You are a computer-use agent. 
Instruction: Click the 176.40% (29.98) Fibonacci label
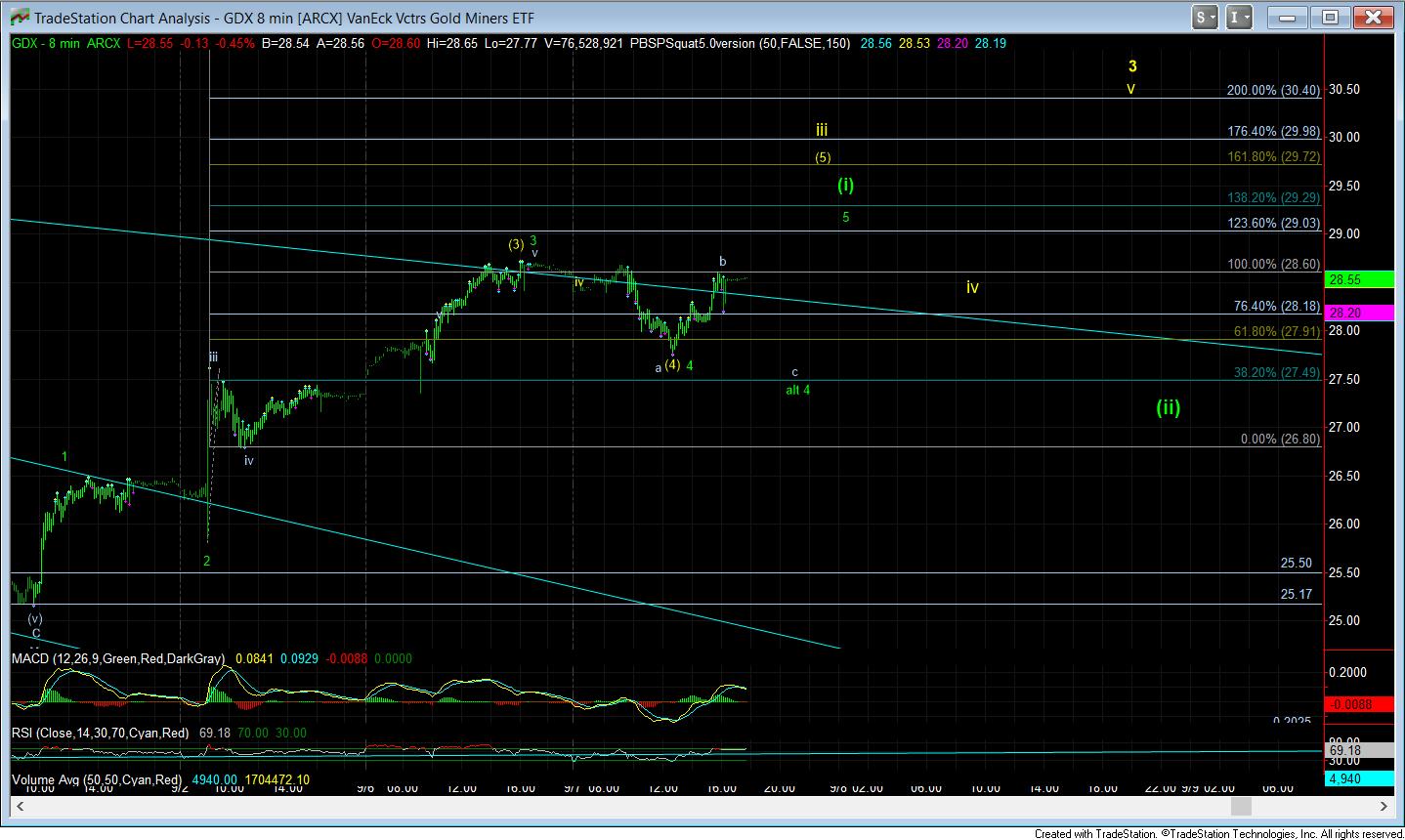(1273, 131)
